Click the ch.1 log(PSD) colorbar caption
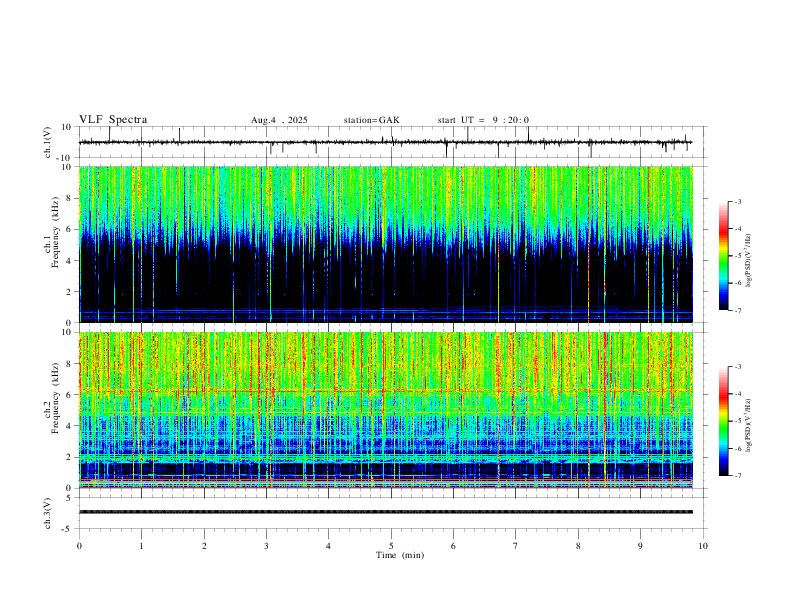This screenshot has width=792, height=612. coord(749,260)
